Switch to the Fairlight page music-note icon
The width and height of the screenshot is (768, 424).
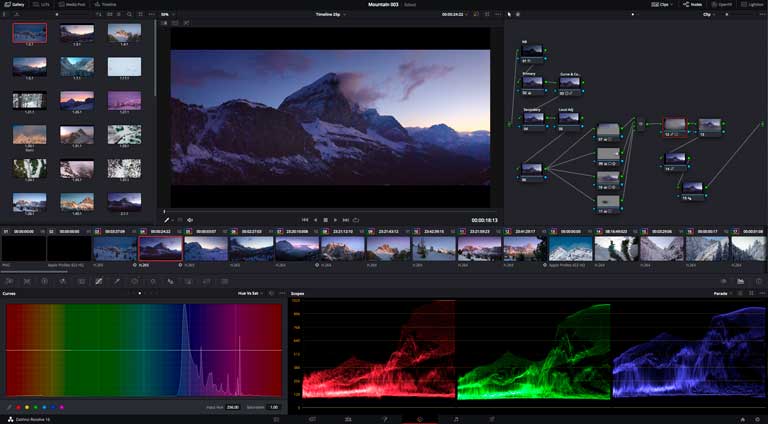(x=456, y=419)
